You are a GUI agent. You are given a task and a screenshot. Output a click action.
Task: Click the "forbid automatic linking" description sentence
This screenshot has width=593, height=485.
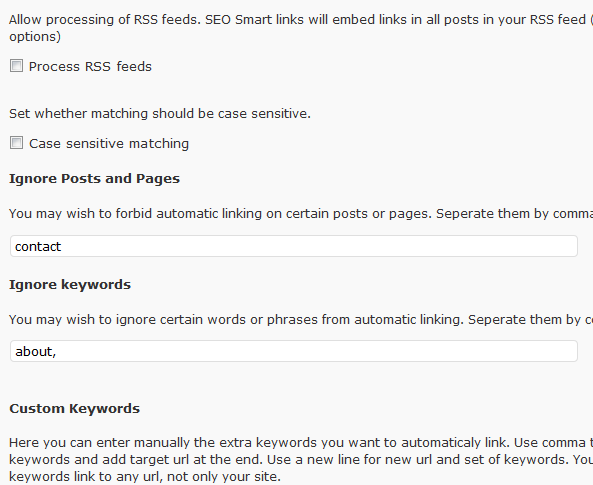click(301, 214)
